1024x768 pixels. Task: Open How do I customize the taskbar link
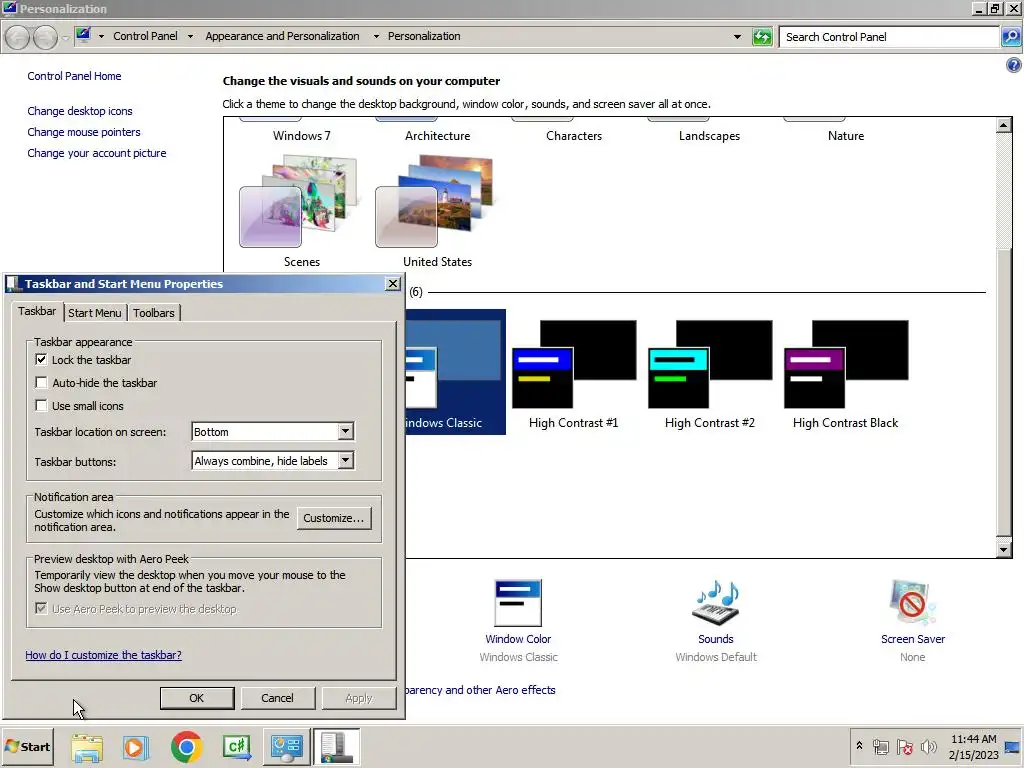[x=103, y=655]
